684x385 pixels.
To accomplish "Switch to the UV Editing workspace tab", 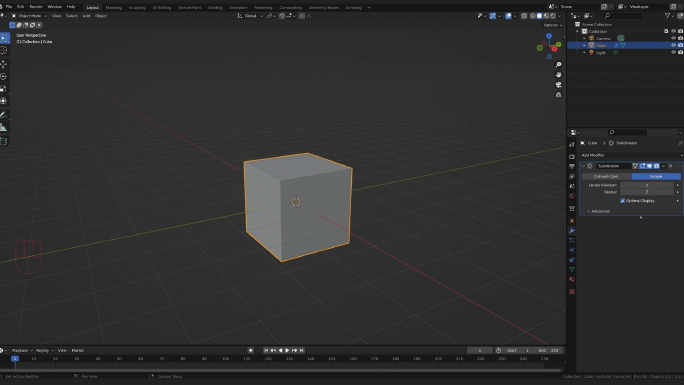I will pyautogui.click(x=161, y=7).
